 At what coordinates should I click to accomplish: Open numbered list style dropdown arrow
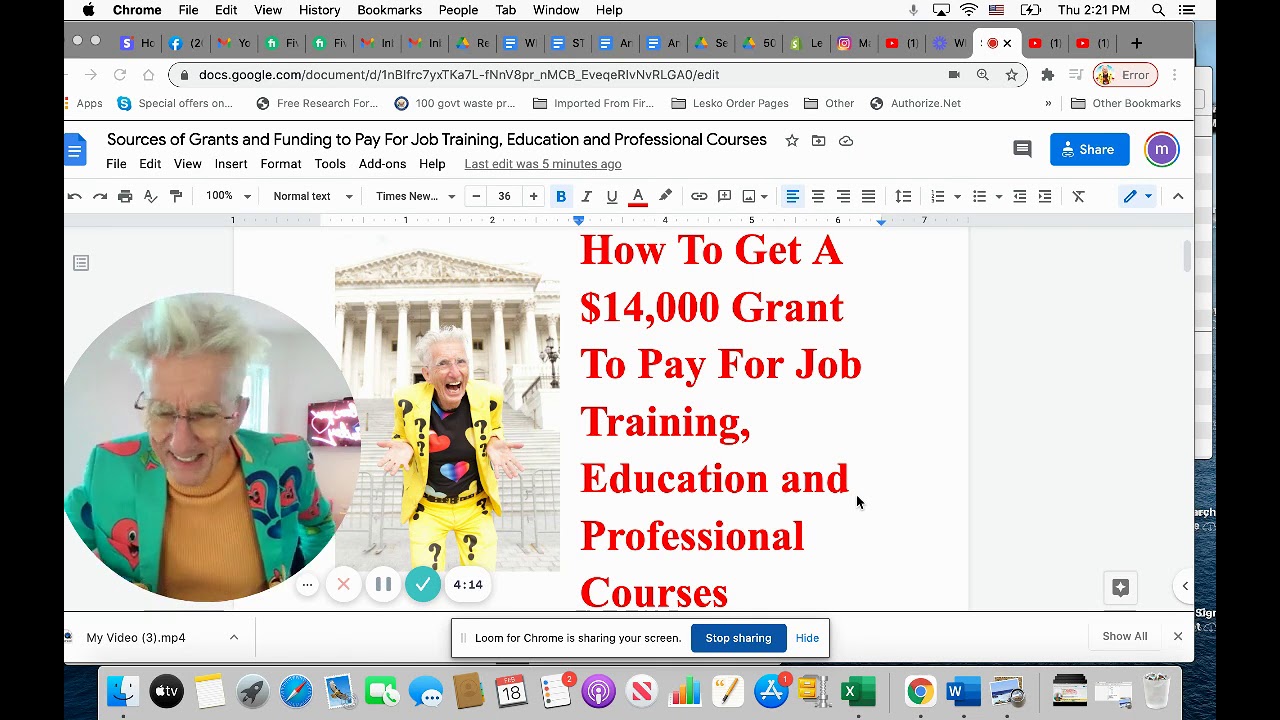(x=957, y=196)
